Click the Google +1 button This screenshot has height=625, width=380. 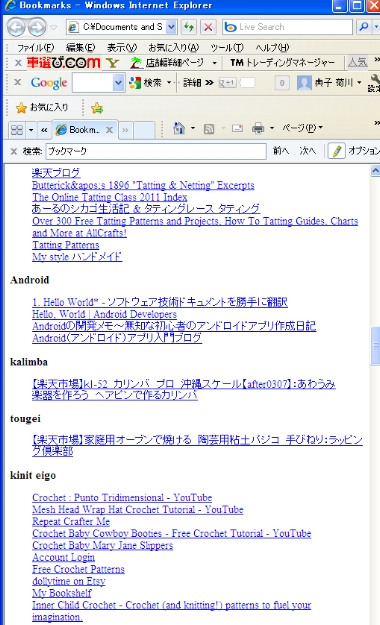pos(228,83)
